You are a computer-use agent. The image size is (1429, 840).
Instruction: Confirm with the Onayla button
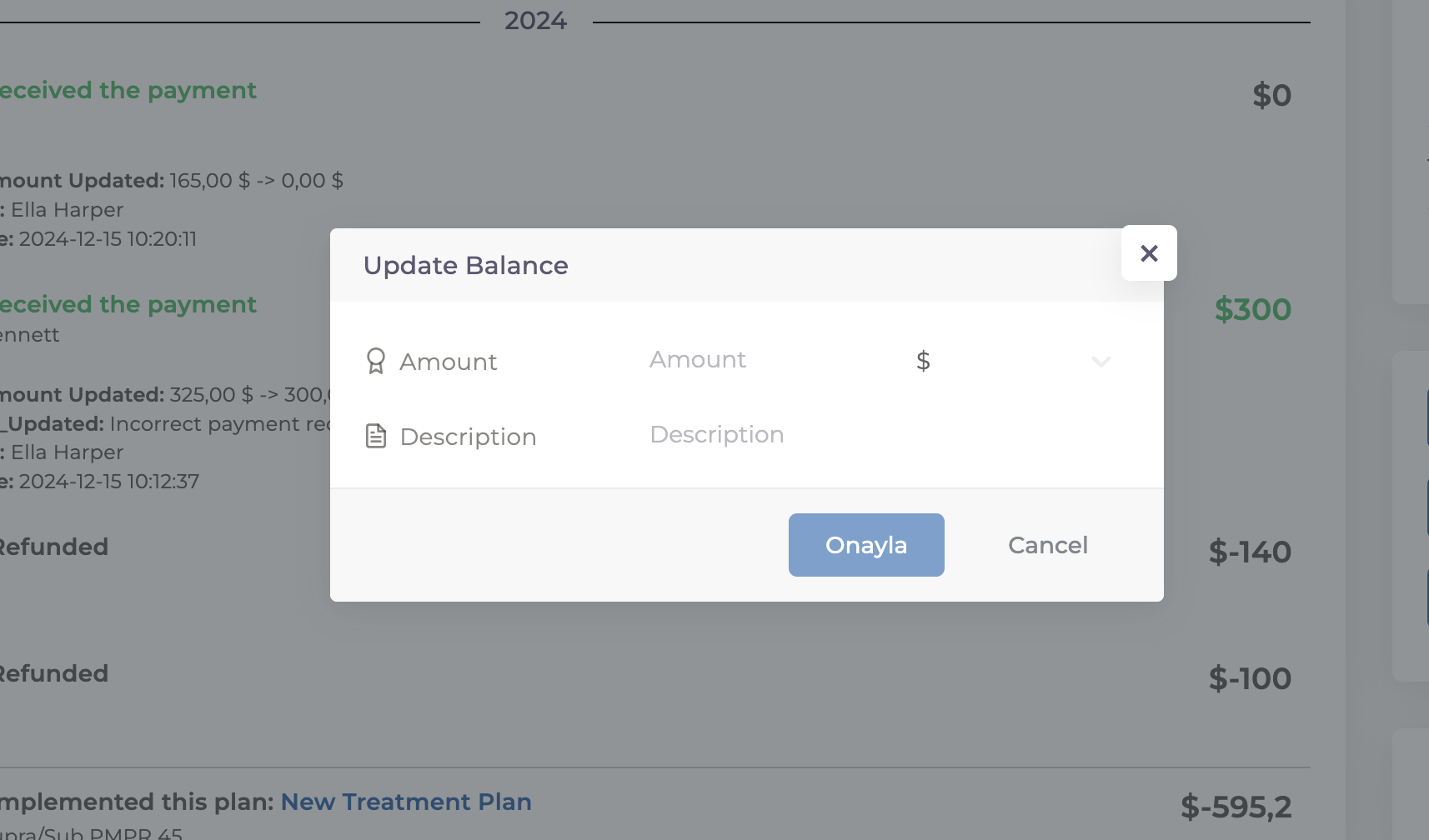[x=866, y=545]
